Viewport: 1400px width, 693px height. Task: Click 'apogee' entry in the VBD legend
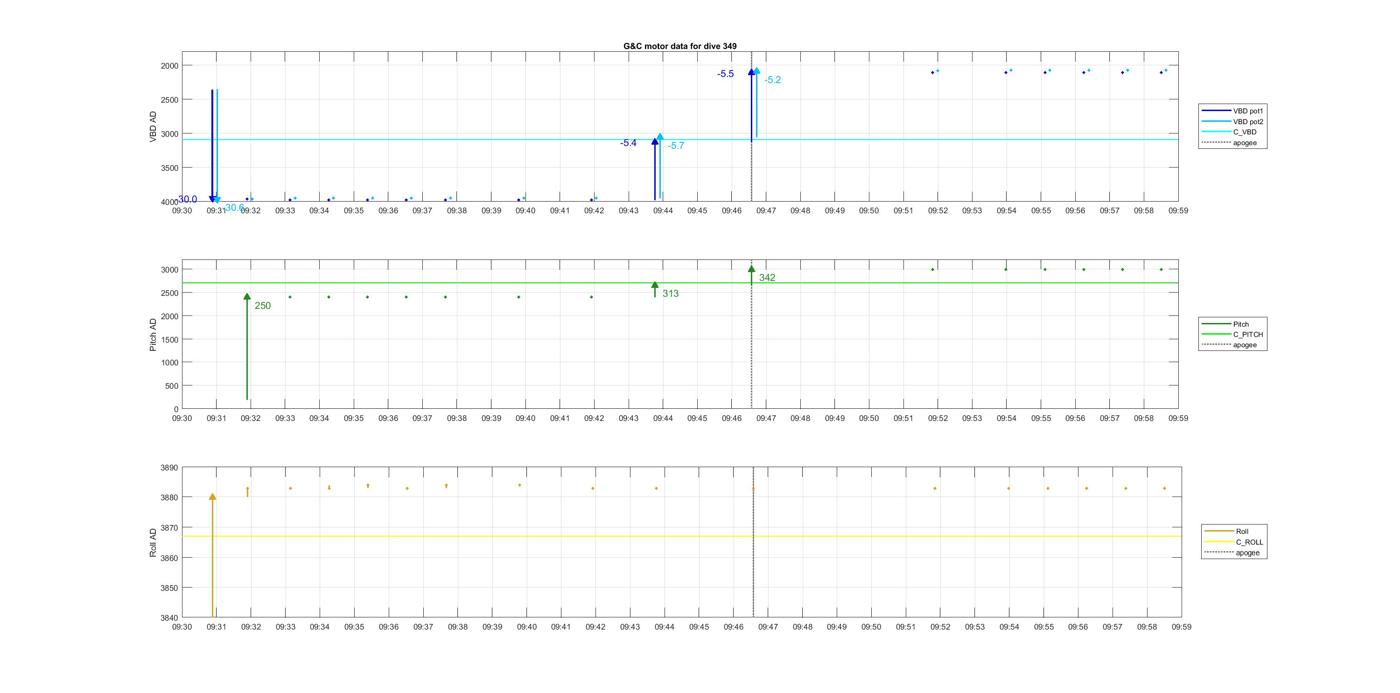1230,142
